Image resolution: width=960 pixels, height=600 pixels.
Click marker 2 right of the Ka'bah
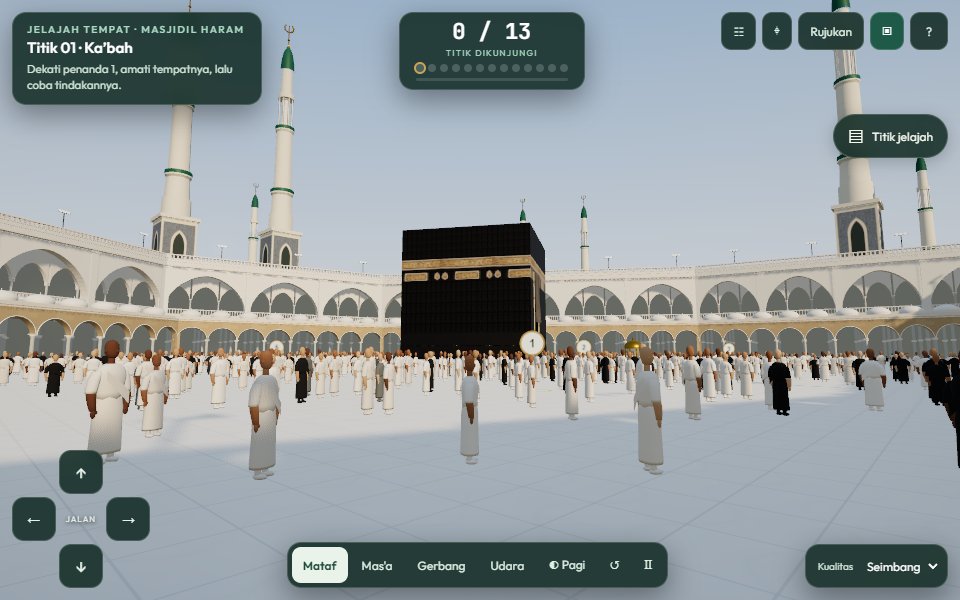[x=583, y=347]
